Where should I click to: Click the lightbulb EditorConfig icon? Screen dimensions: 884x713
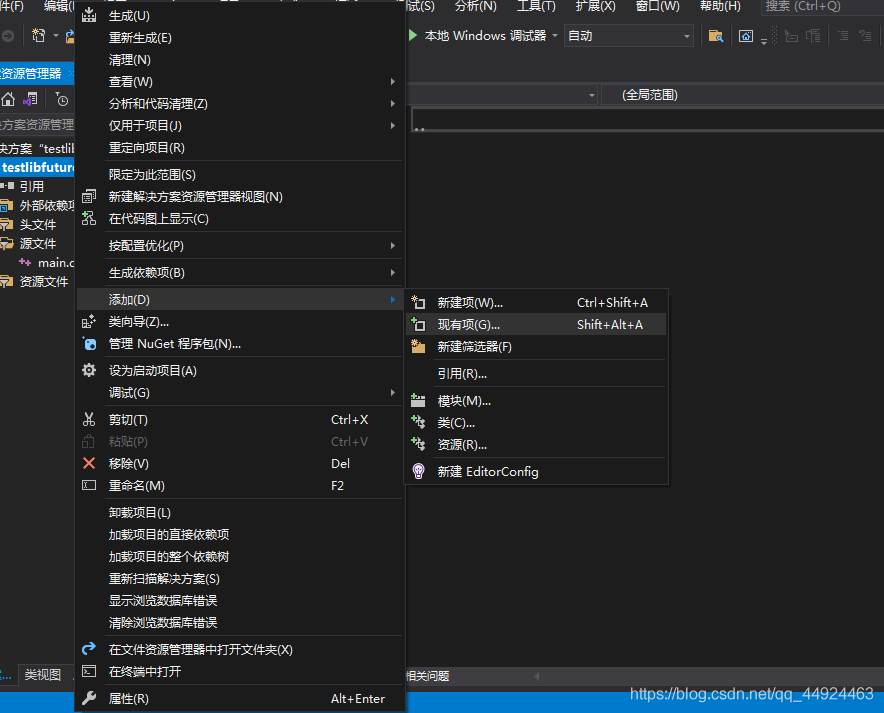(x=418, y=471)
